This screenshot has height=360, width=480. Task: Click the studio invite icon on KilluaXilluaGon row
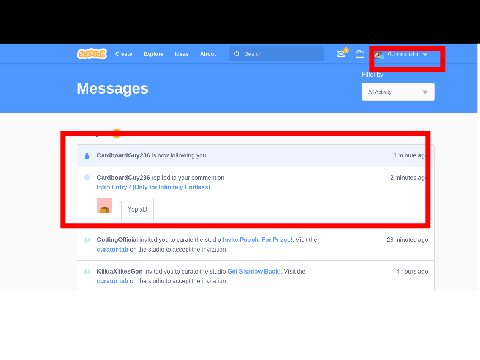[x=87, y=271]
